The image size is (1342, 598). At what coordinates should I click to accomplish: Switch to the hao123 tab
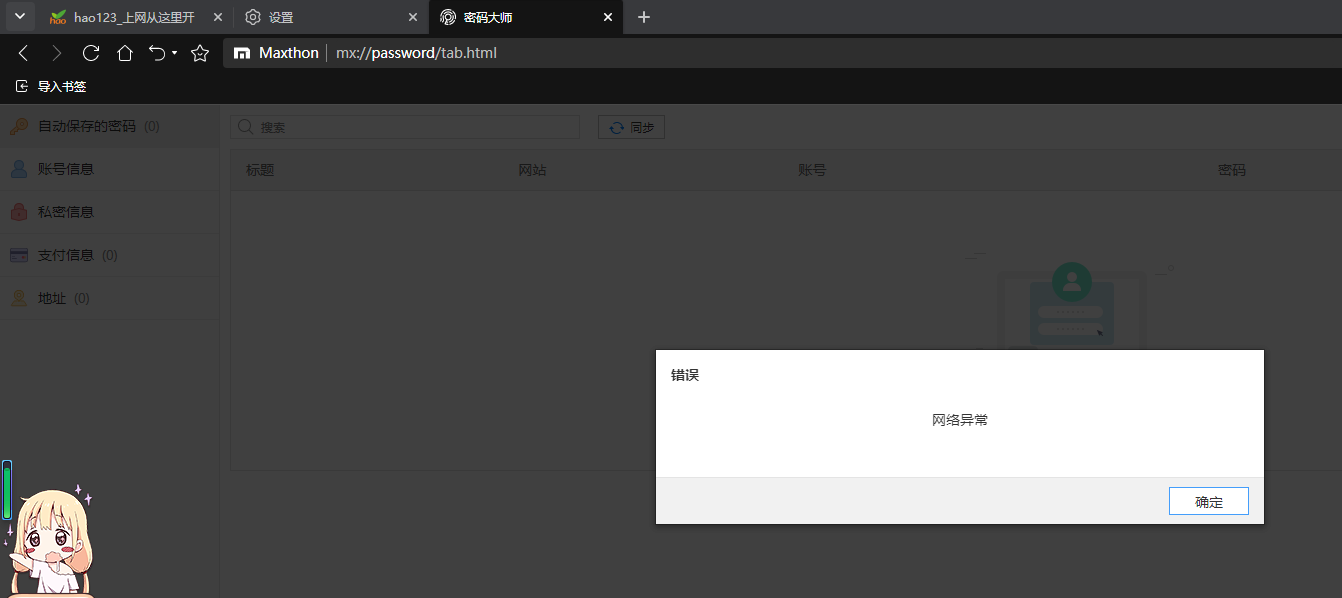coord(133,17)
